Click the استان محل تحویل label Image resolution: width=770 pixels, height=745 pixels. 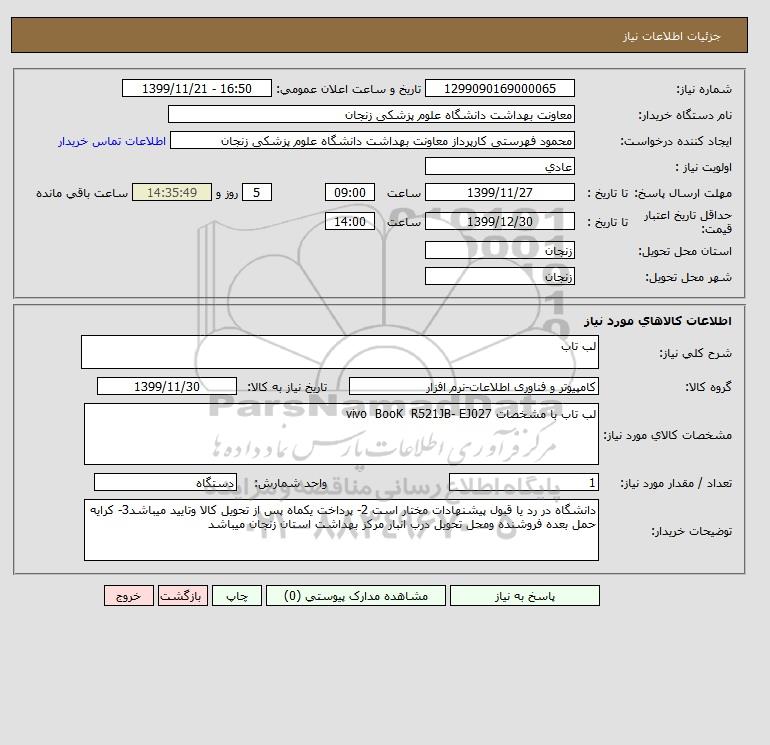pos(685,251)
